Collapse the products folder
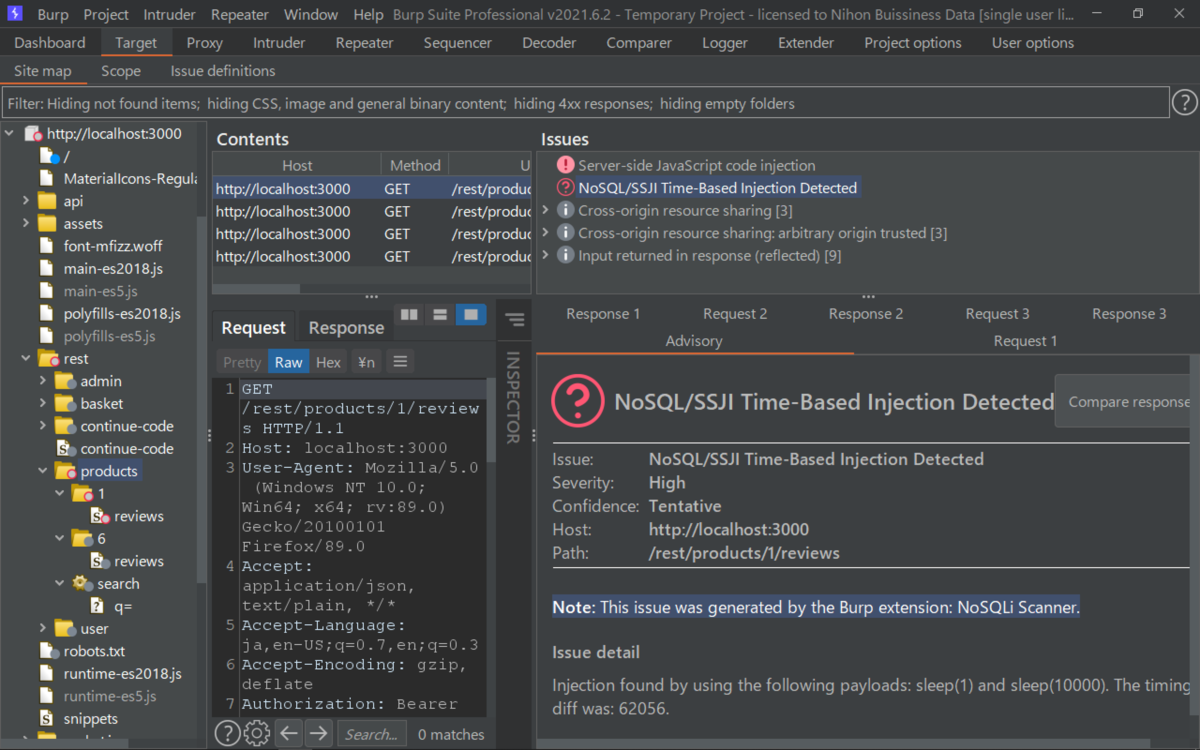The height and width of the screenshot is (750, 1200). coord(43,471)
